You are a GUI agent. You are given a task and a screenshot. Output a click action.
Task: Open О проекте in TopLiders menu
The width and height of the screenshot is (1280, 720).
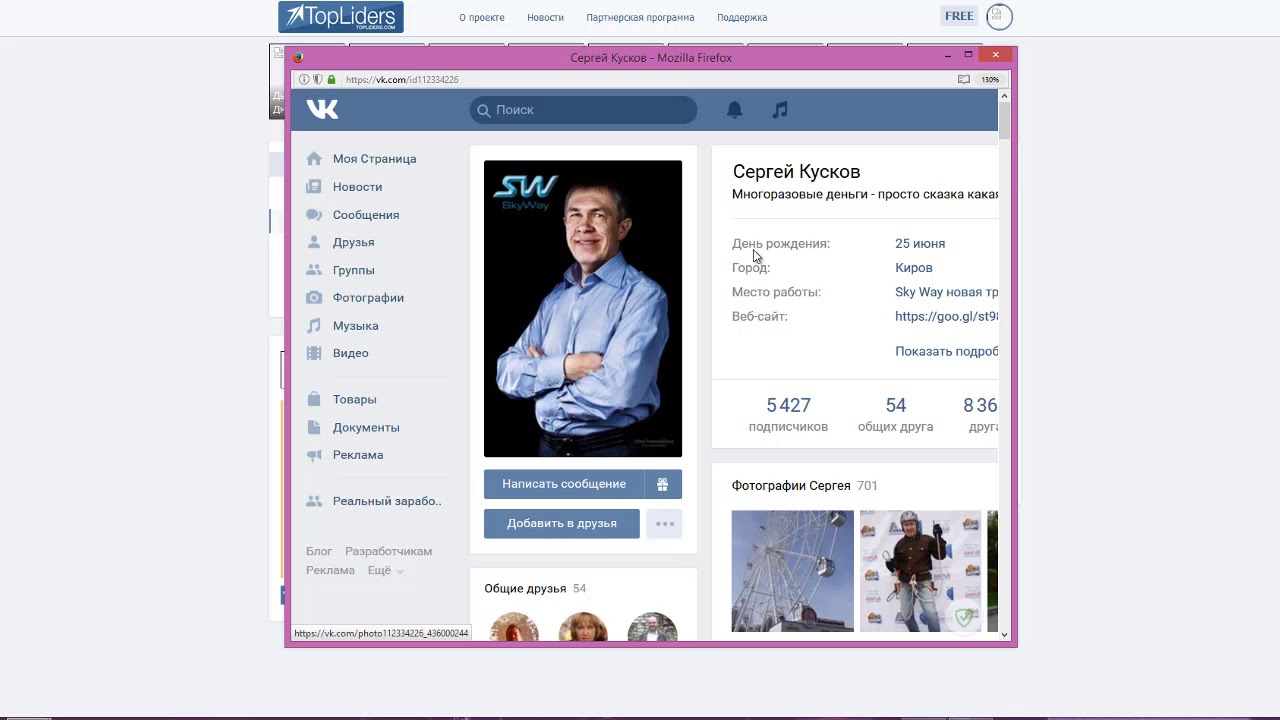(482, 17)
